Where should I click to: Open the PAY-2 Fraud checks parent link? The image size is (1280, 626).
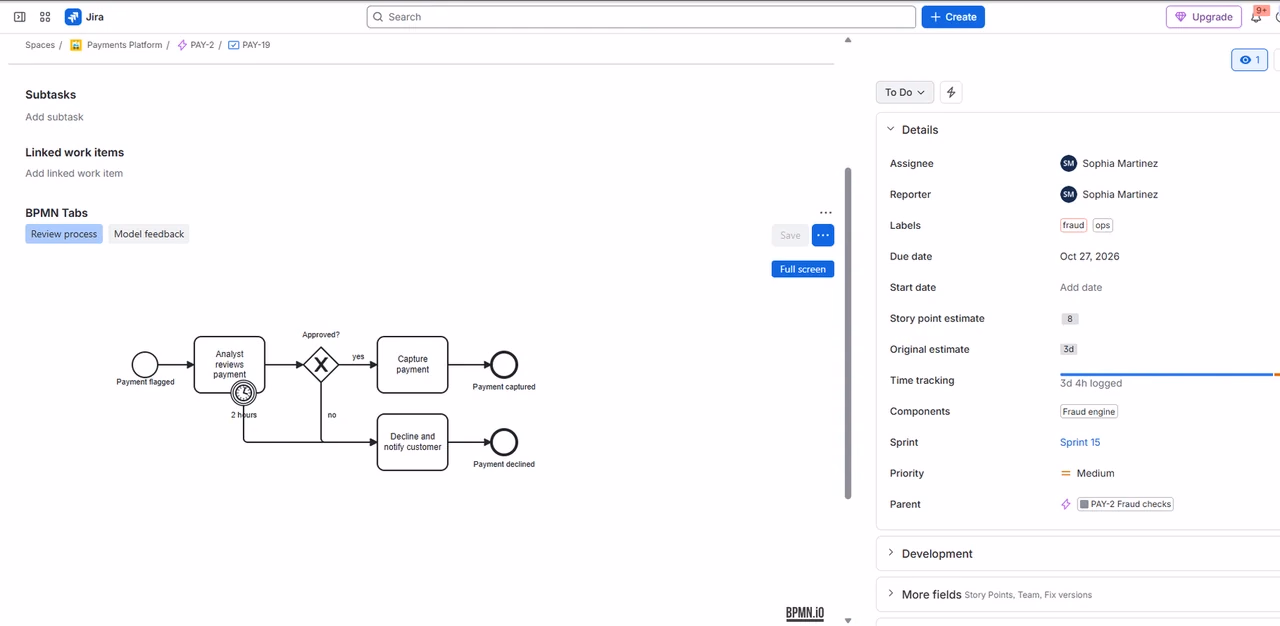(x=1125, y=504)
